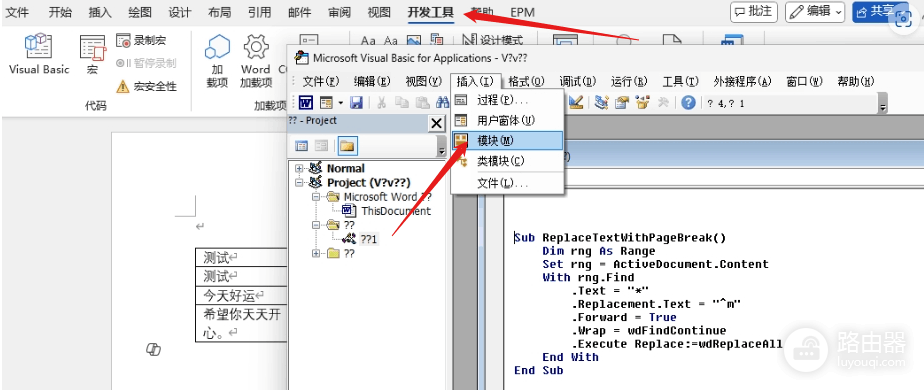The width and height of the screenshot is (924, 390).
Task: Select ThisDocument in the project tree
Action: tap(396, 211)
